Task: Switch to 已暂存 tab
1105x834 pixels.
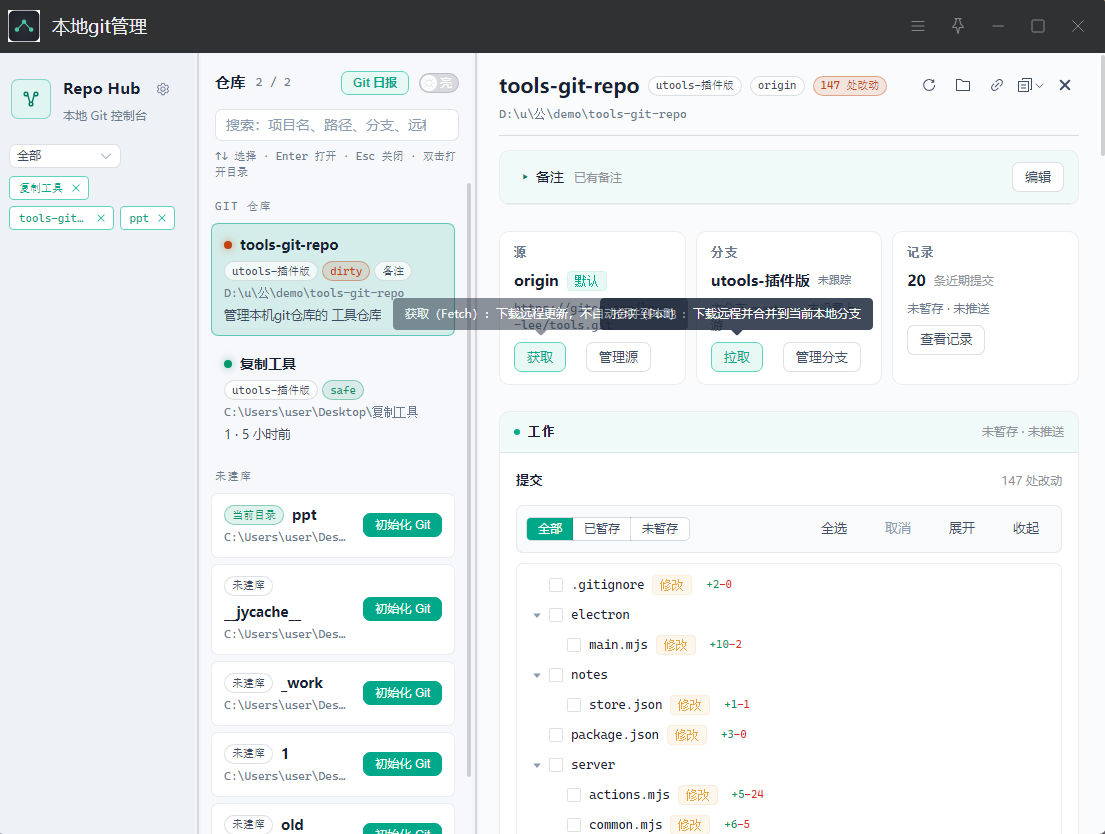Action: tap(602, 529)
